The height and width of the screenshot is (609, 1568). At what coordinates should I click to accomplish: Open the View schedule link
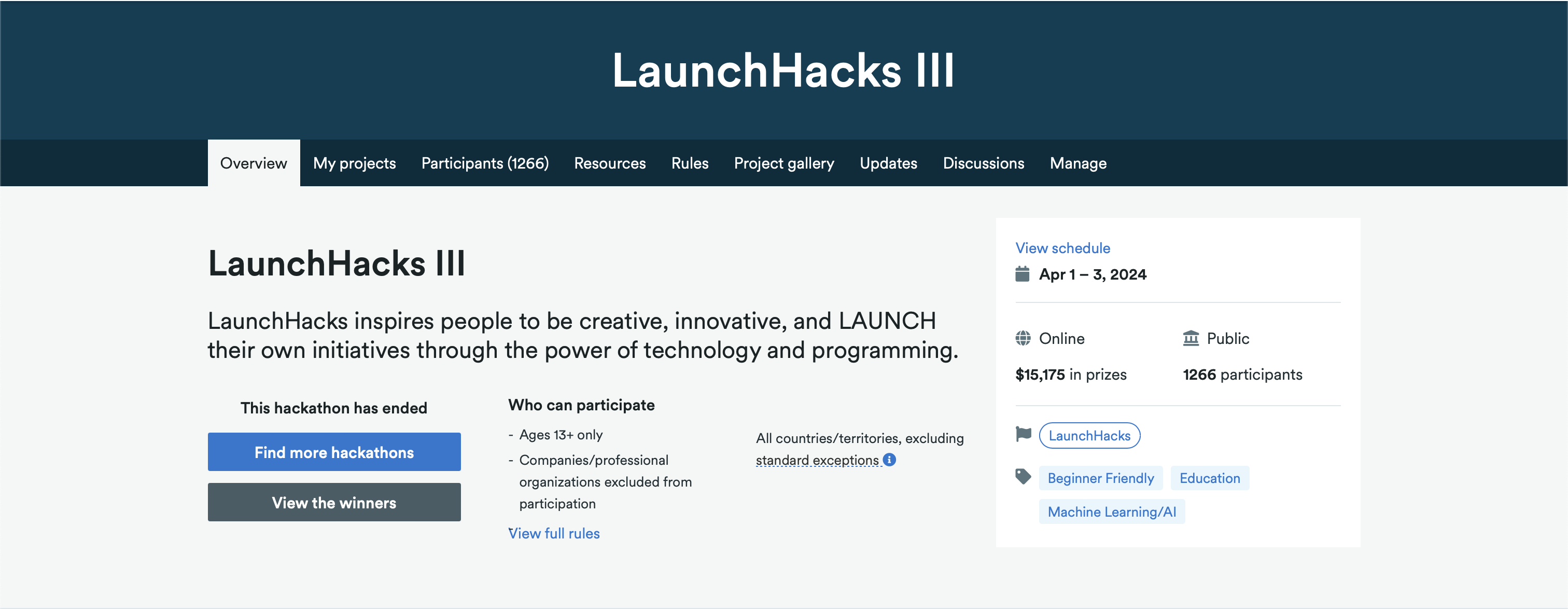(x=1063, y=248)
